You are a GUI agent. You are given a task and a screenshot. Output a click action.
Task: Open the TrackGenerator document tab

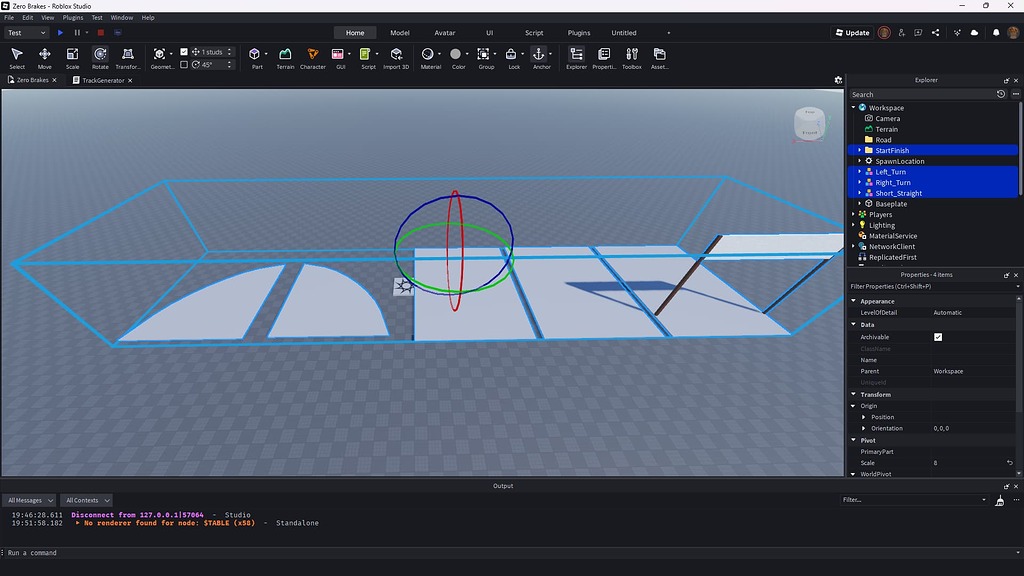(x=103, y=80)
